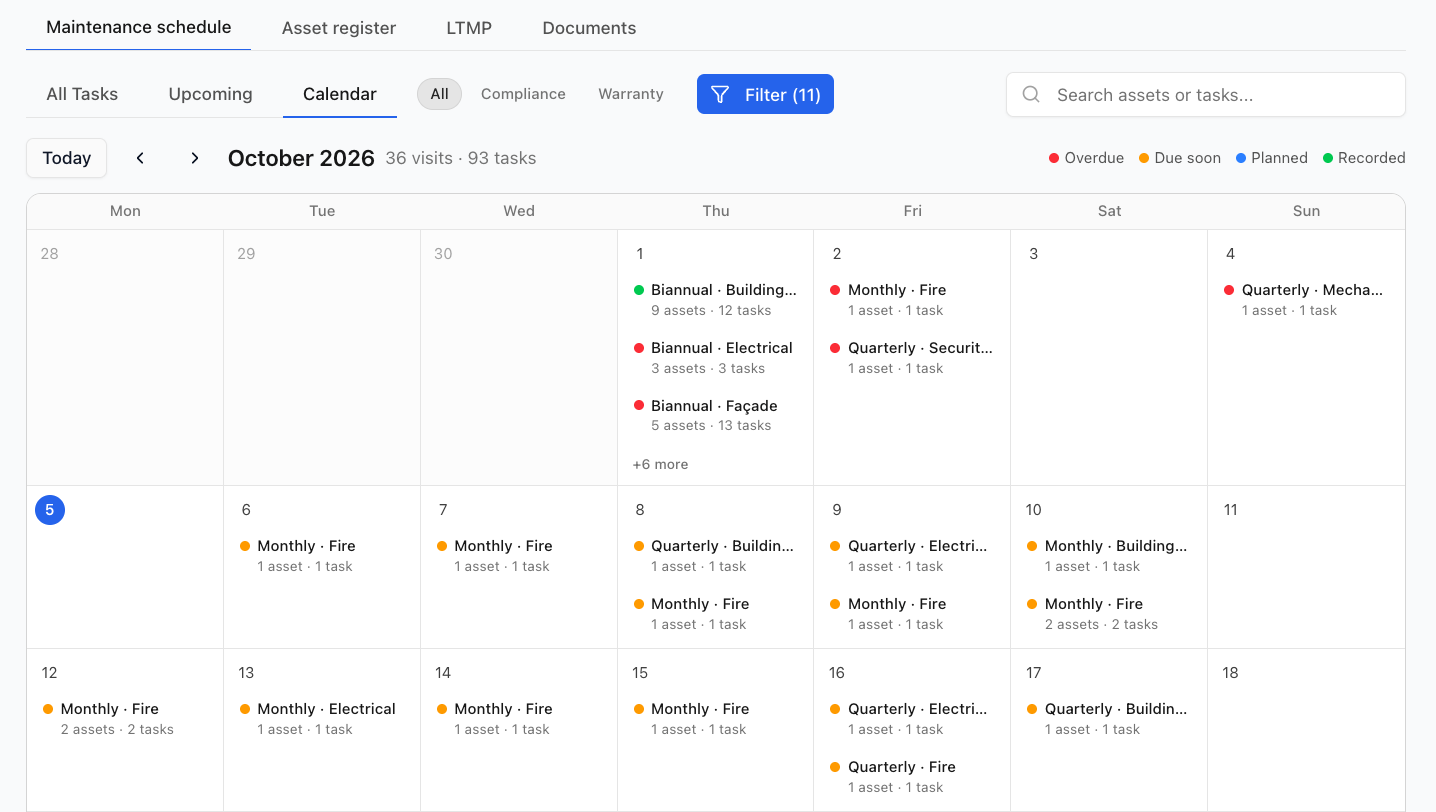Focus the Search assets or tasks field
This screenshot has height=812, width=1436.
[1206, 95]
